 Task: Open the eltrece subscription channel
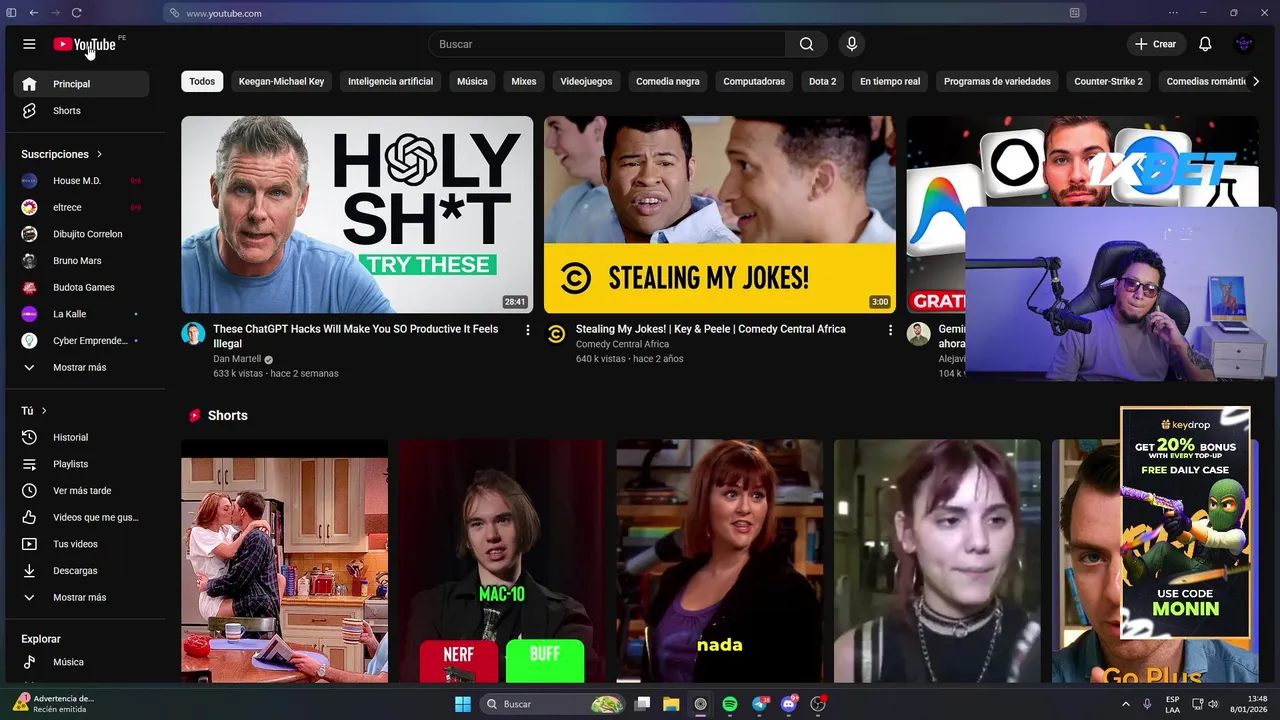82,207
